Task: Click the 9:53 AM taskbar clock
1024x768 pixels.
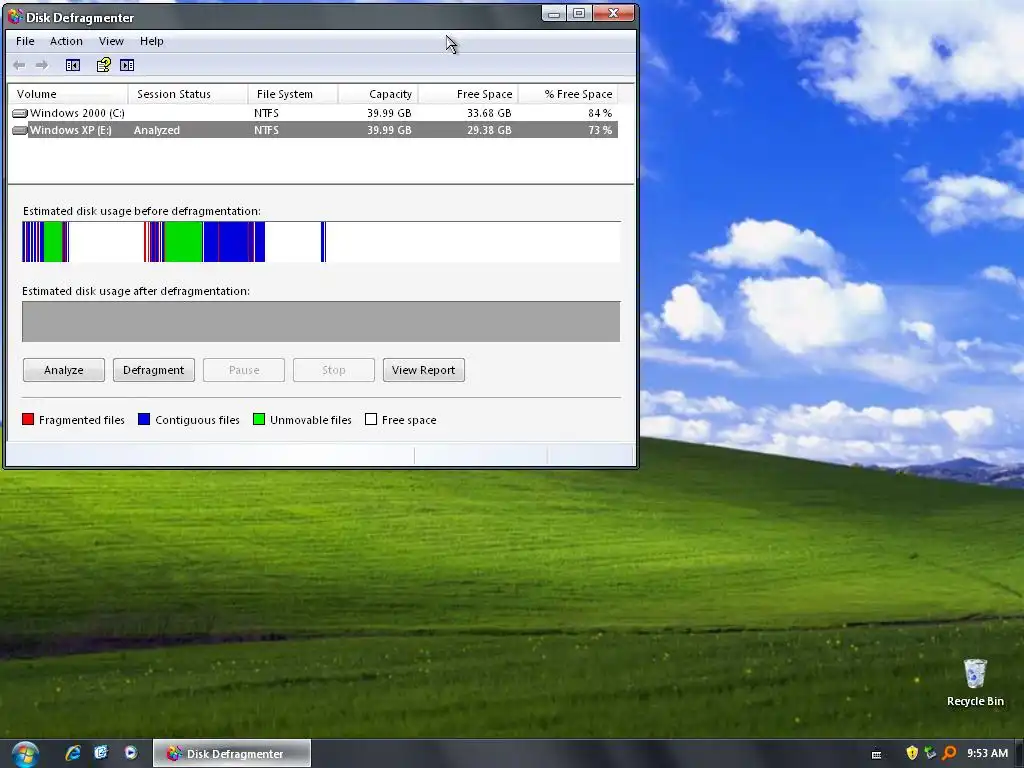Action: tap(987, 753)
